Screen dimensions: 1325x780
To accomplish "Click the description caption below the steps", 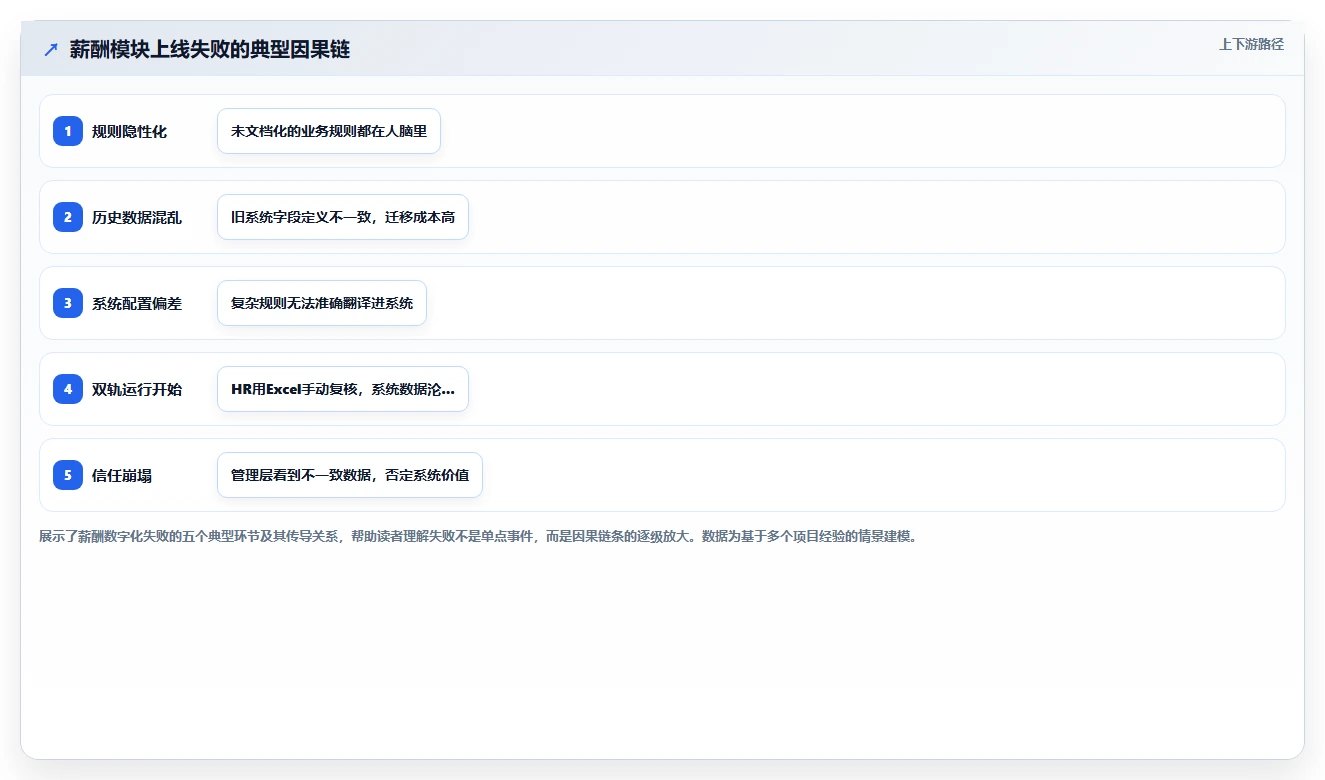I will (478, 536).
